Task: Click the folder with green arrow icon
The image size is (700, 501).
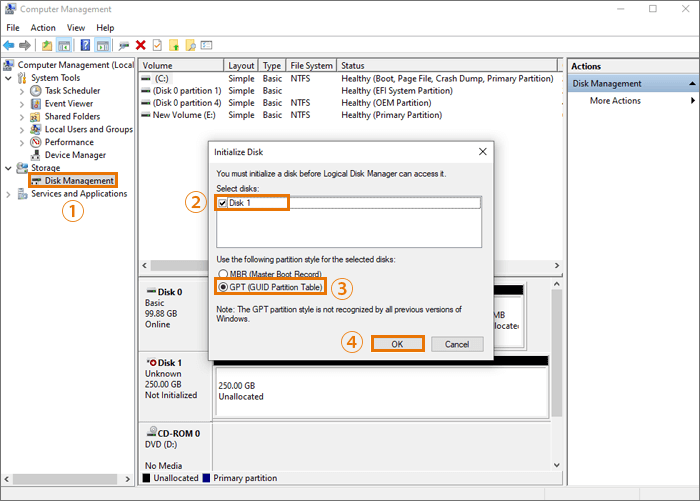Action: point(174,45)
